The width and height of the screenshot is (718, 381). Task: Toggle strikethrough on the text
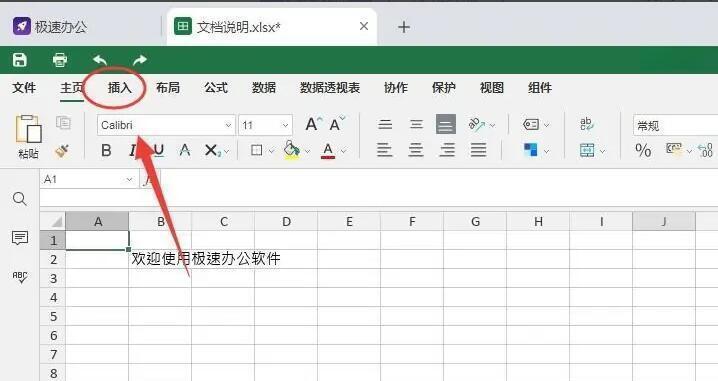(185, 150)
